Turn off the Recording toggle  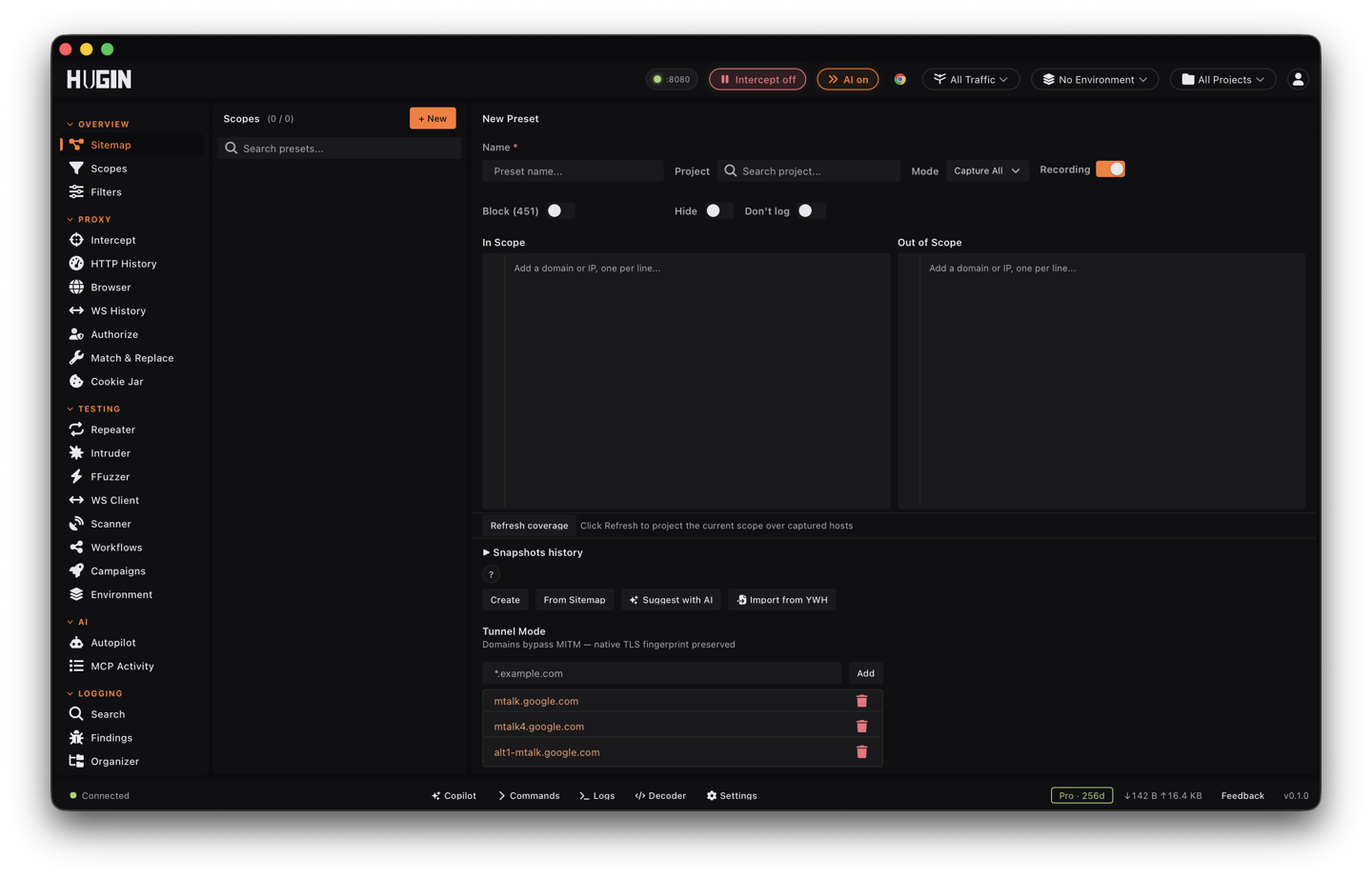1110,170
